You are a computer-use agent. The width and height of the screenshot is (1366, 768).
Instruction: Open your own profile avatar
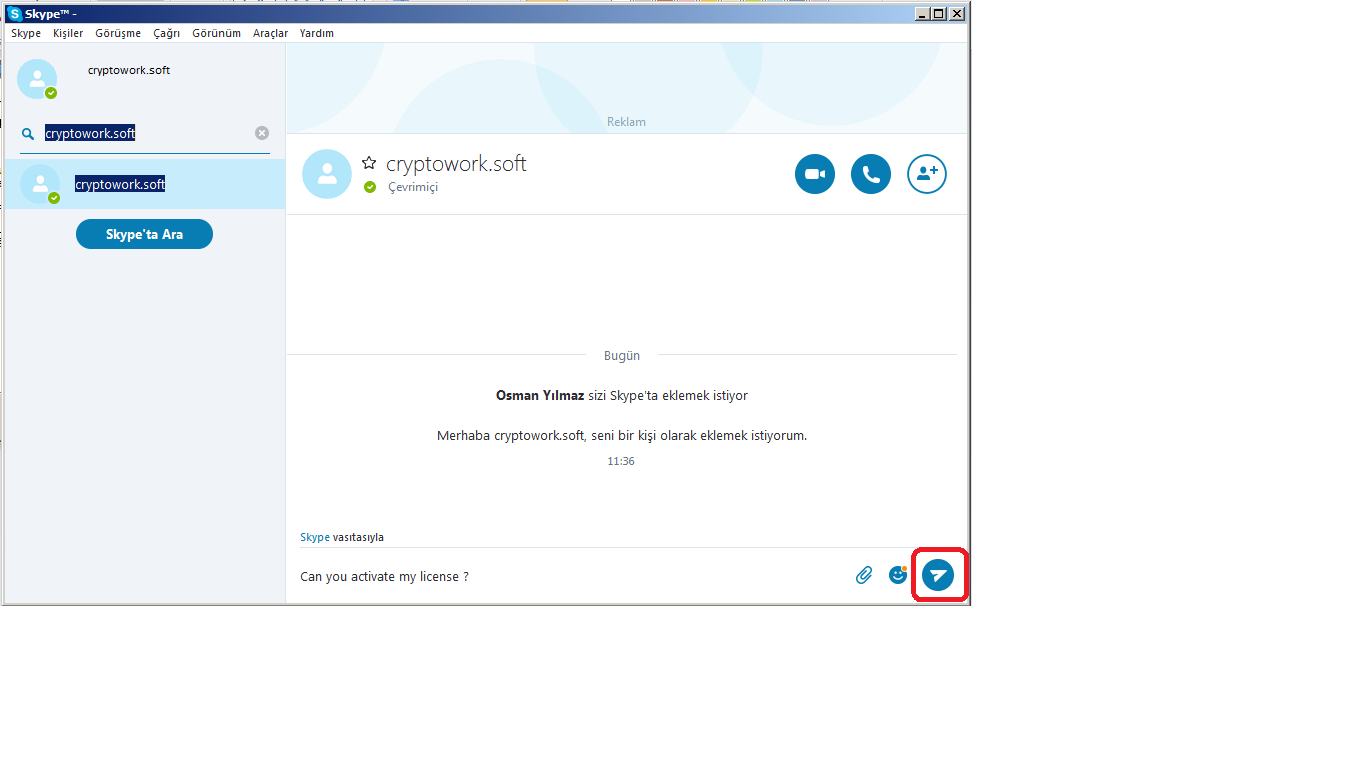(37, 79)
